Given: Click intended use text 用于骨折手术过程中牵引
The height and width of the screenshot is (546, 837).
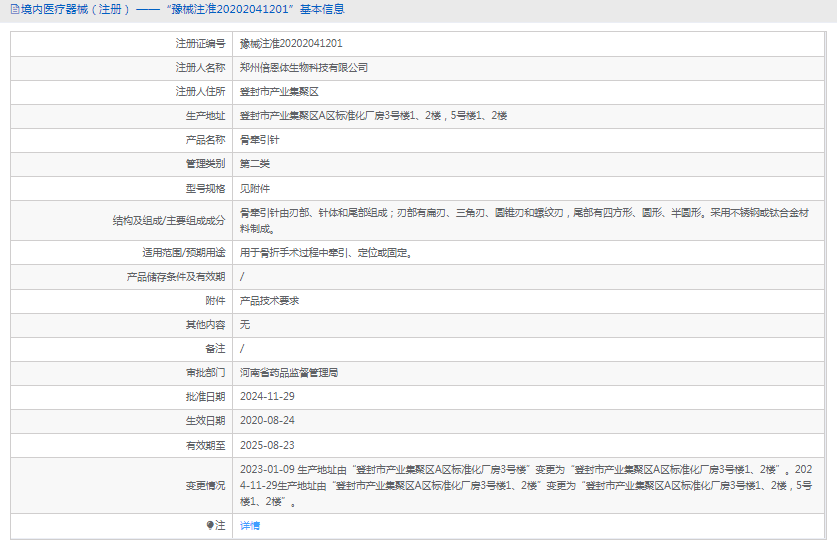Looking at the screenshot, I should [326, 253].
